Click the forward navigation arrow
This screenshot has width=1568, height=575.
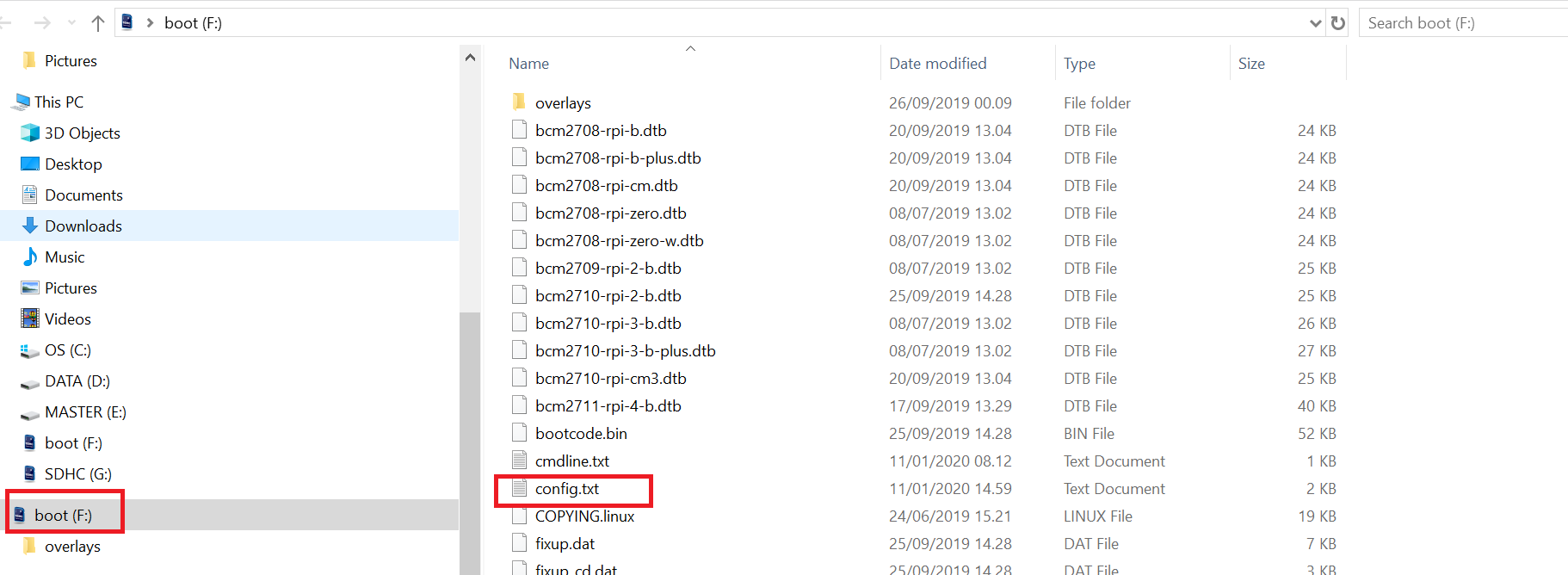tap(42, 23)
